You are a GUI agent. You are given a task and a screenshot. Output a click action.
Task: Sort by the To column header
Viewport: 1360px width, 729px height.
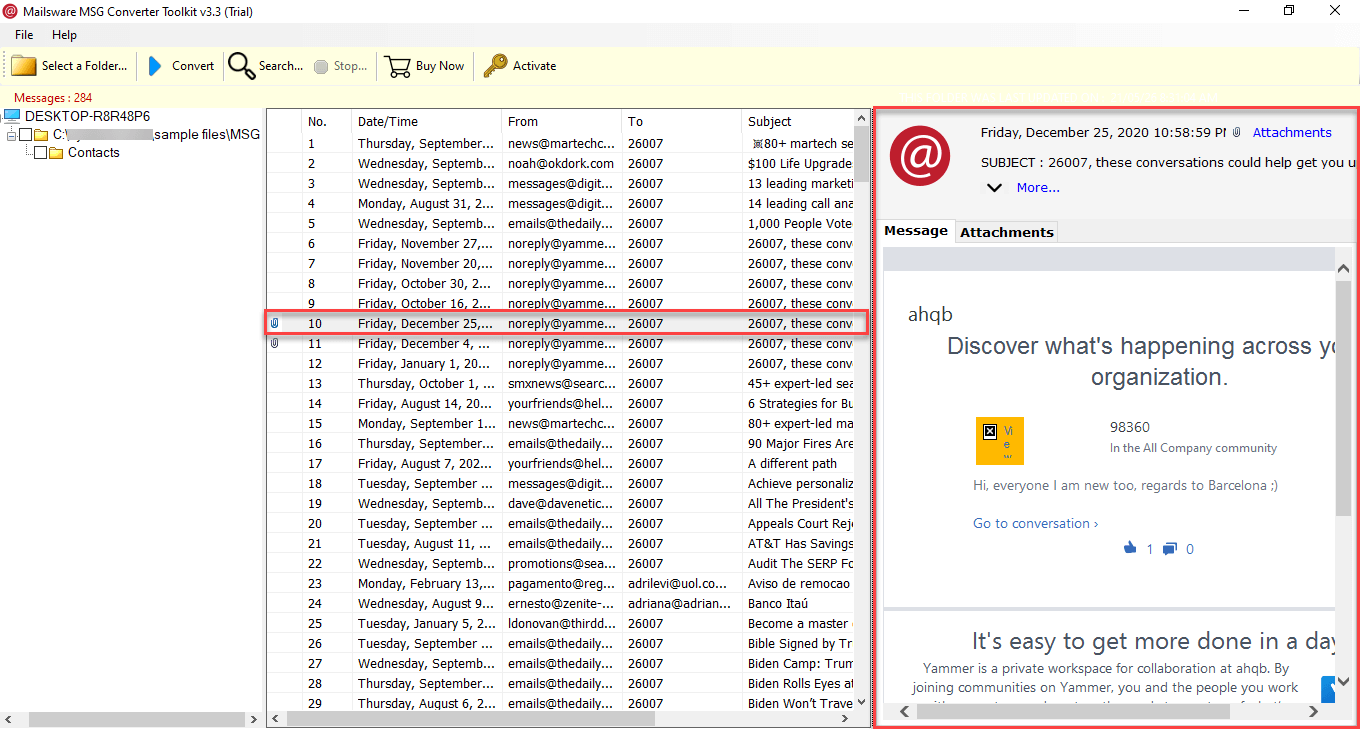(681, 121)
